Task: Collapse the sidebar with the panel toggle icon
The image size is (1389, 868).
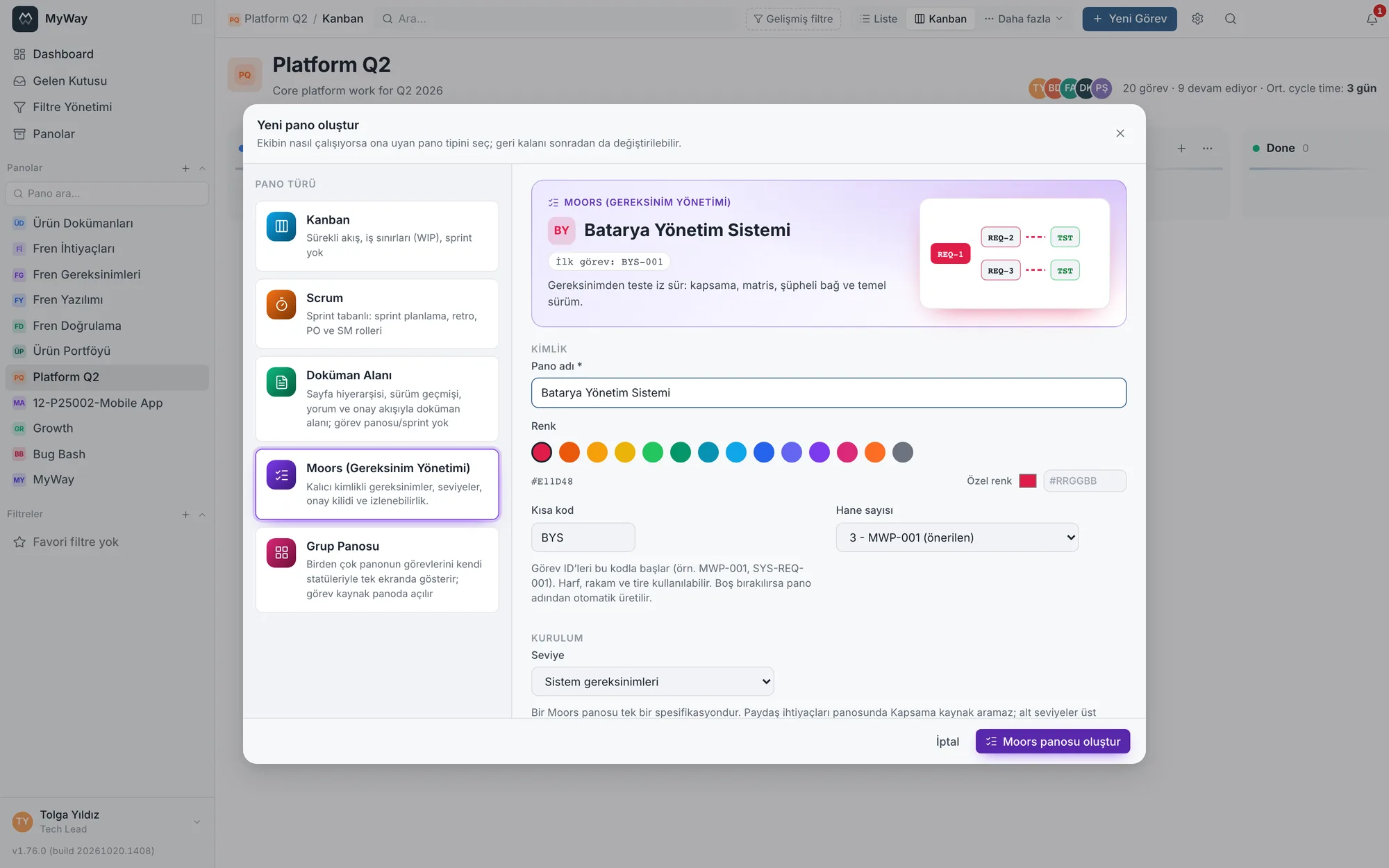Action: pyautogui.click(x=197, y=19)
